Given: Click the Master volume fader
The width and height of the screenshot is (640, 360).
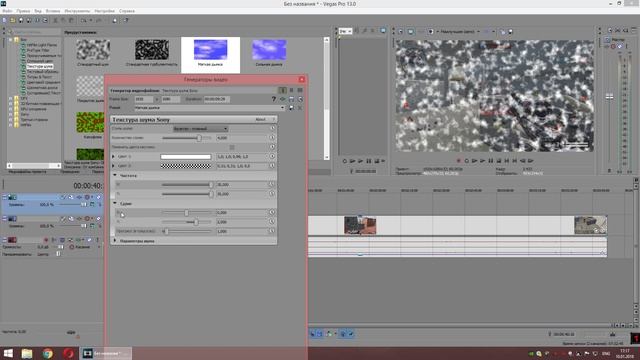Looking at the screenshot, I should 609,96.
